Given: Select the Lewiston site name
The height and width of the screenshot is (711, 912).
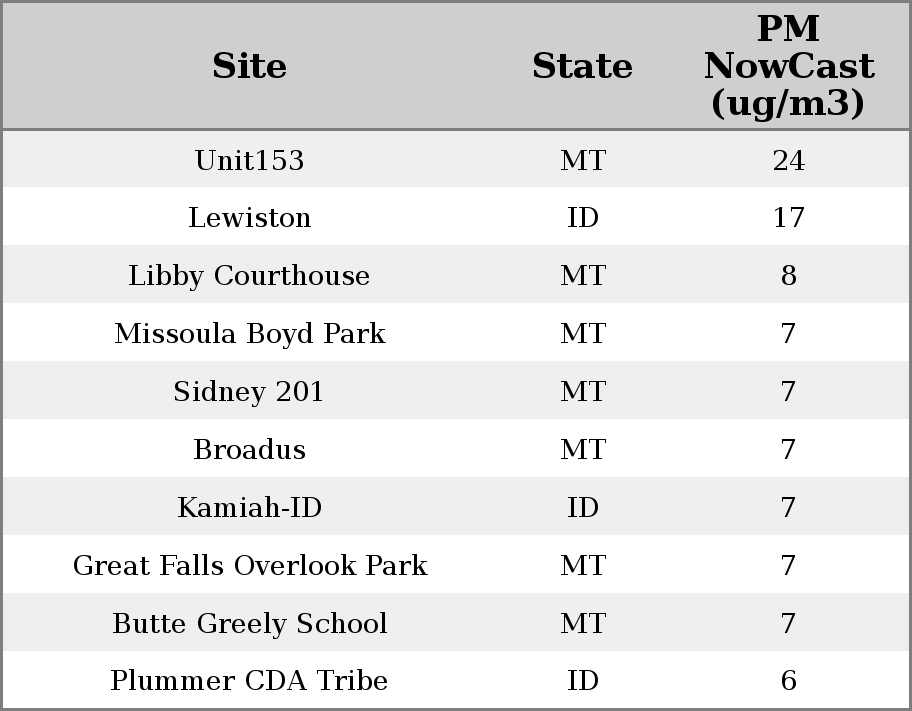Looking at the screenshot, I should [x=249, y=218].
